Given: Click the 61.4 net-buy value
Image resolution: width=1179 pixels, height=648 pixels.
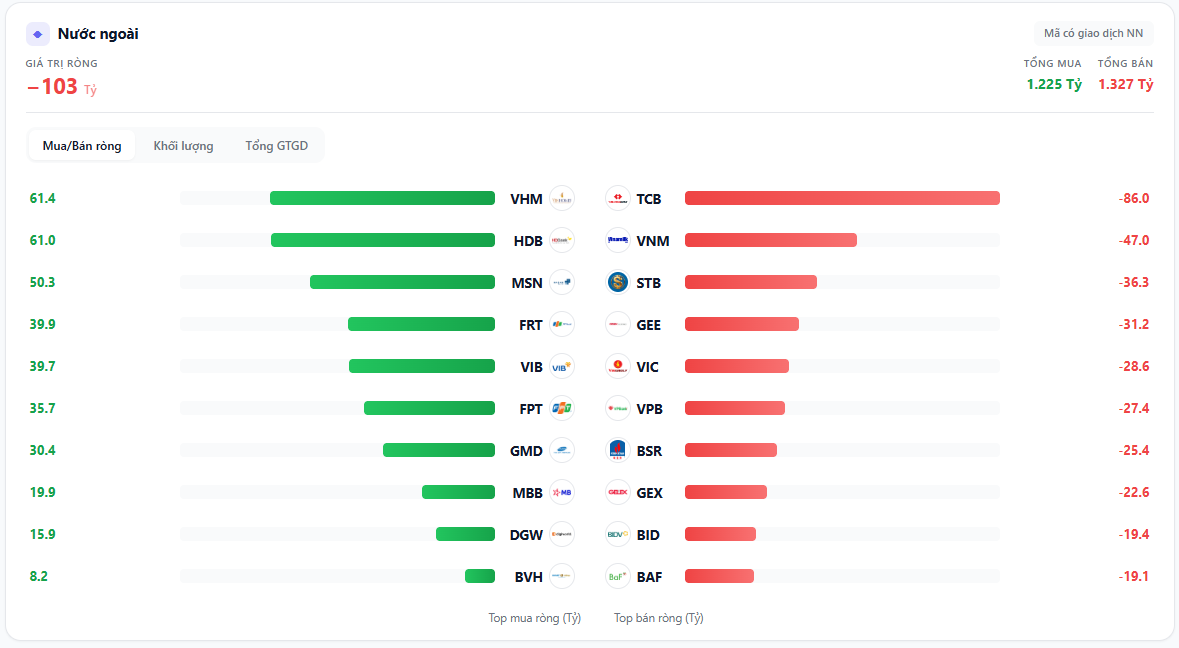Looking at the screenshot, I should coord(42,198).
